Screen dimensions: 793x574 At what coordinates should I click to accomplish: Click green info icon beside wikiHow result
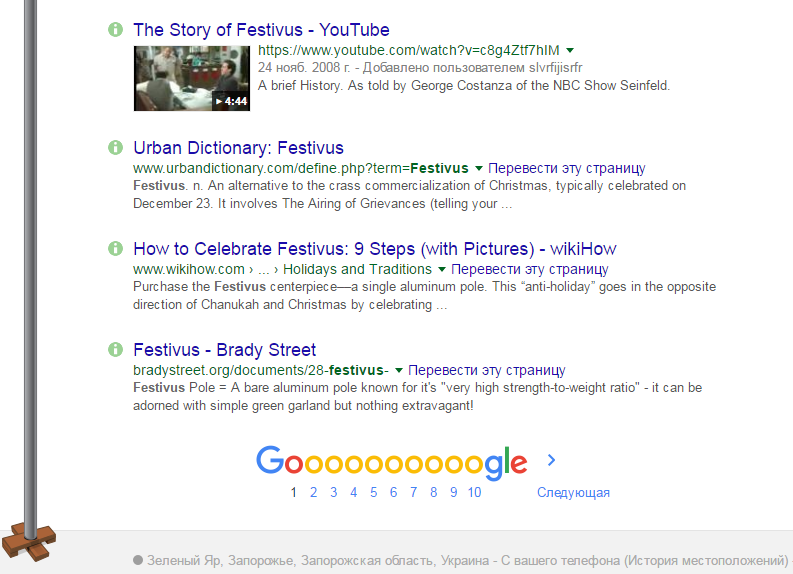pos(115,248)
